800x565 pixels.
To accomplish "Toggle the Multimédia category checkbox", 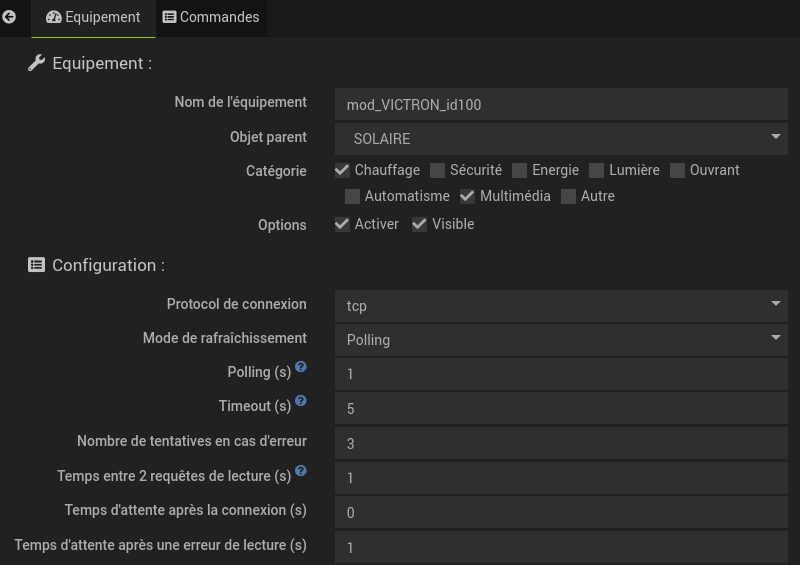I will (x=467, y=196).
